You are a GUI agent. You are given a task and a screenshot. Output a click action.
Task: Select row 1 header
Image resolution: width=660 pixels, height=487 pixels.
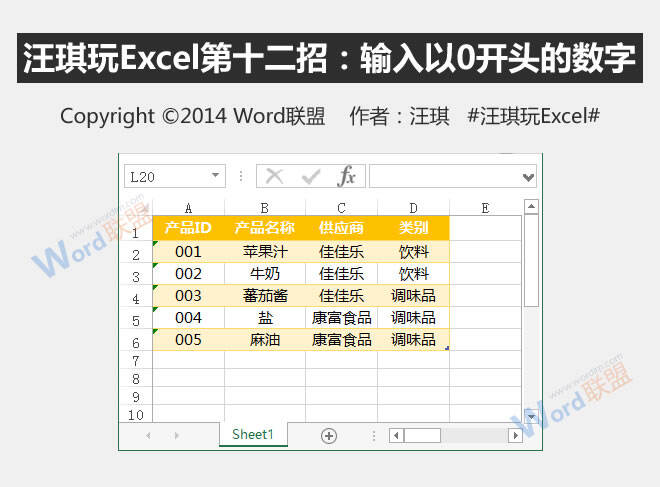click(136, 229)
